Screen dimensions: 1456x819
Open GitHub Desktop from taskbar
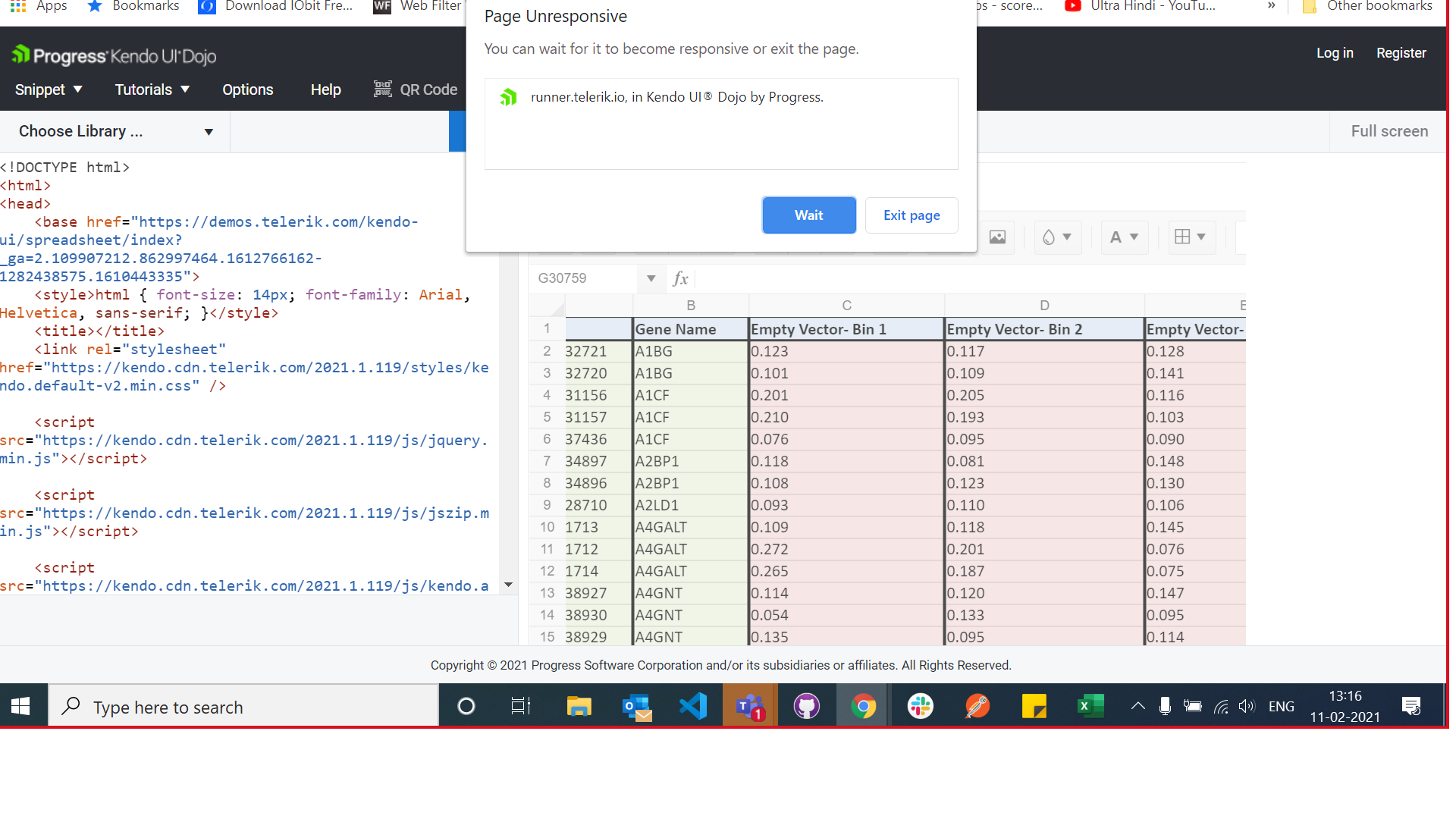806,707
